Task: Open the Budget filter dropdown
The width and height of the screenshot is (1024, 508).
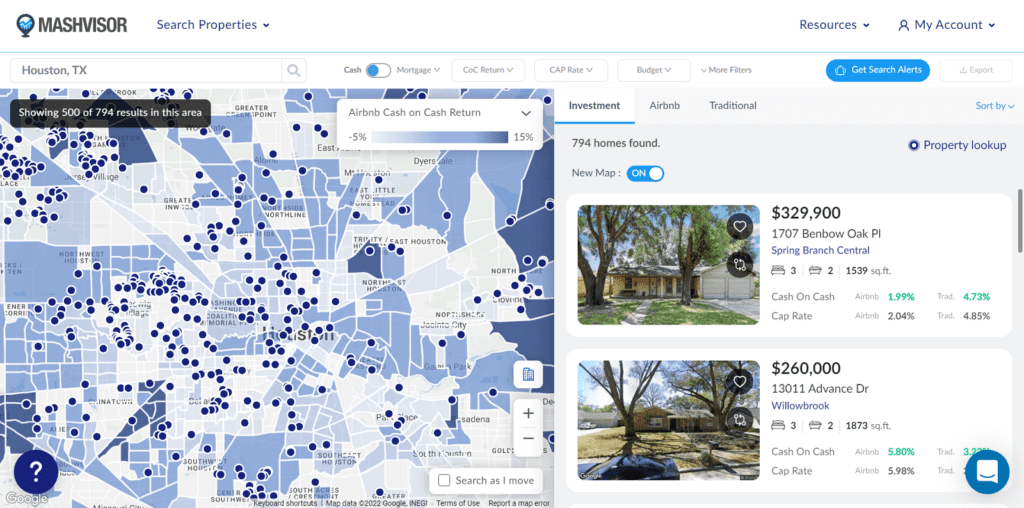Action: [654, 70]
